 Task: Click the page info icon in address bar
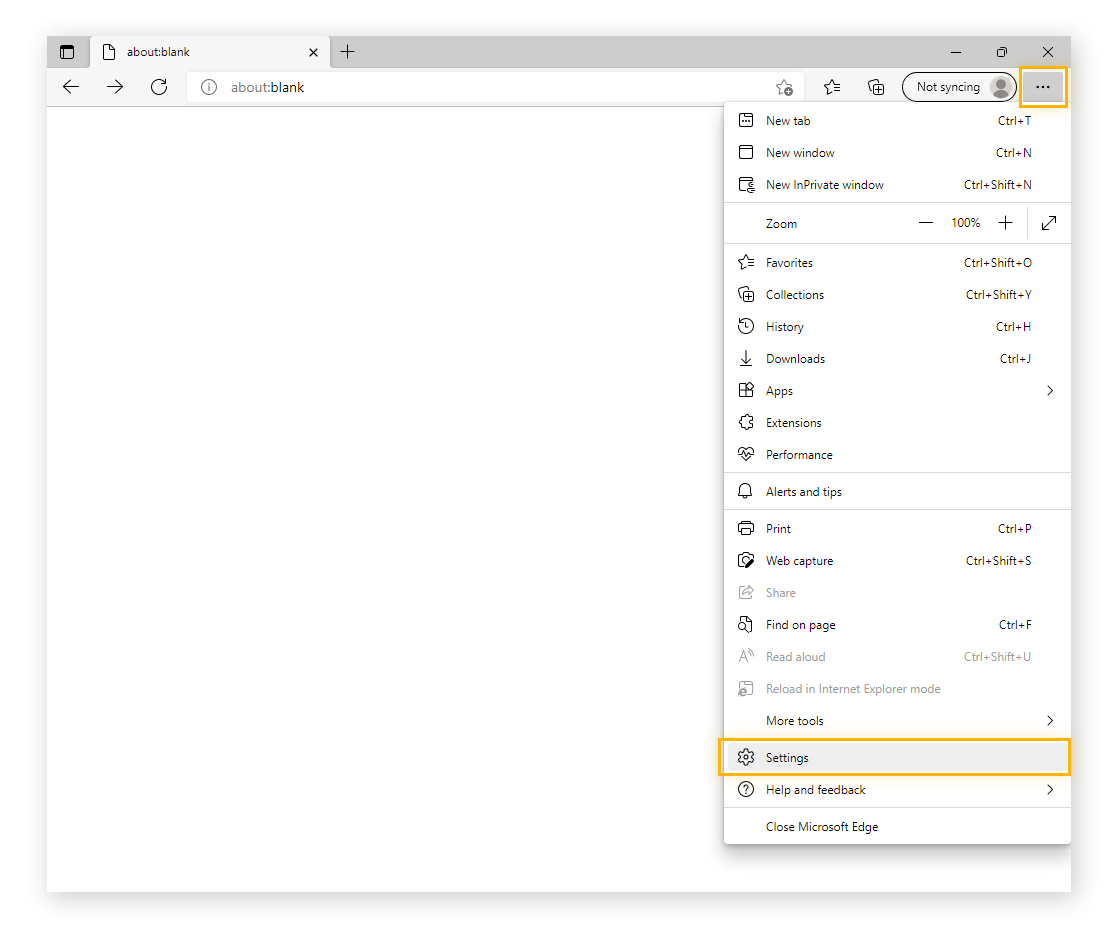pyautogui.click(x=208, y=87)
